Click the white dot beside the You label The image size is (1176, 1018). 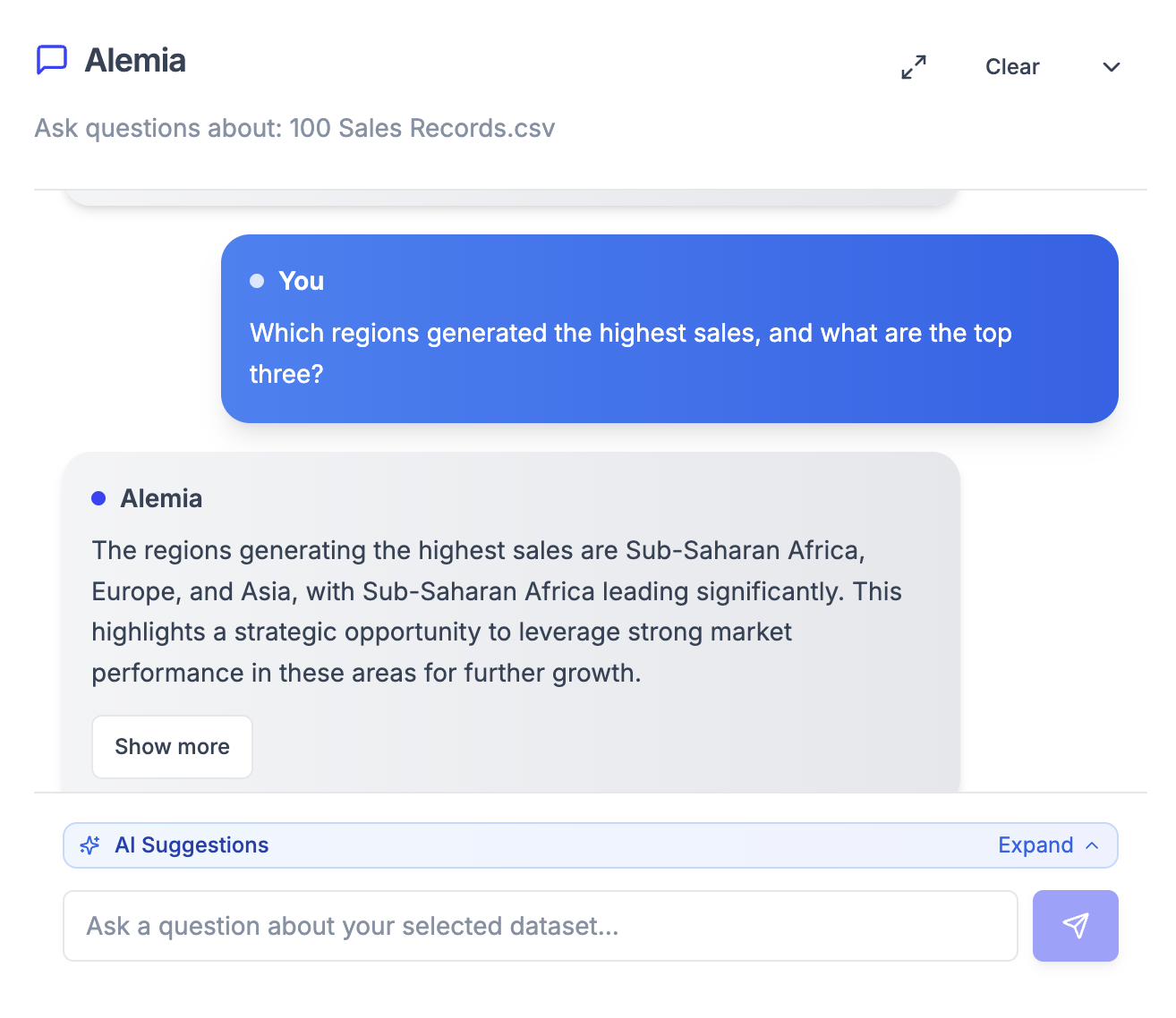(x=257, y=280)
